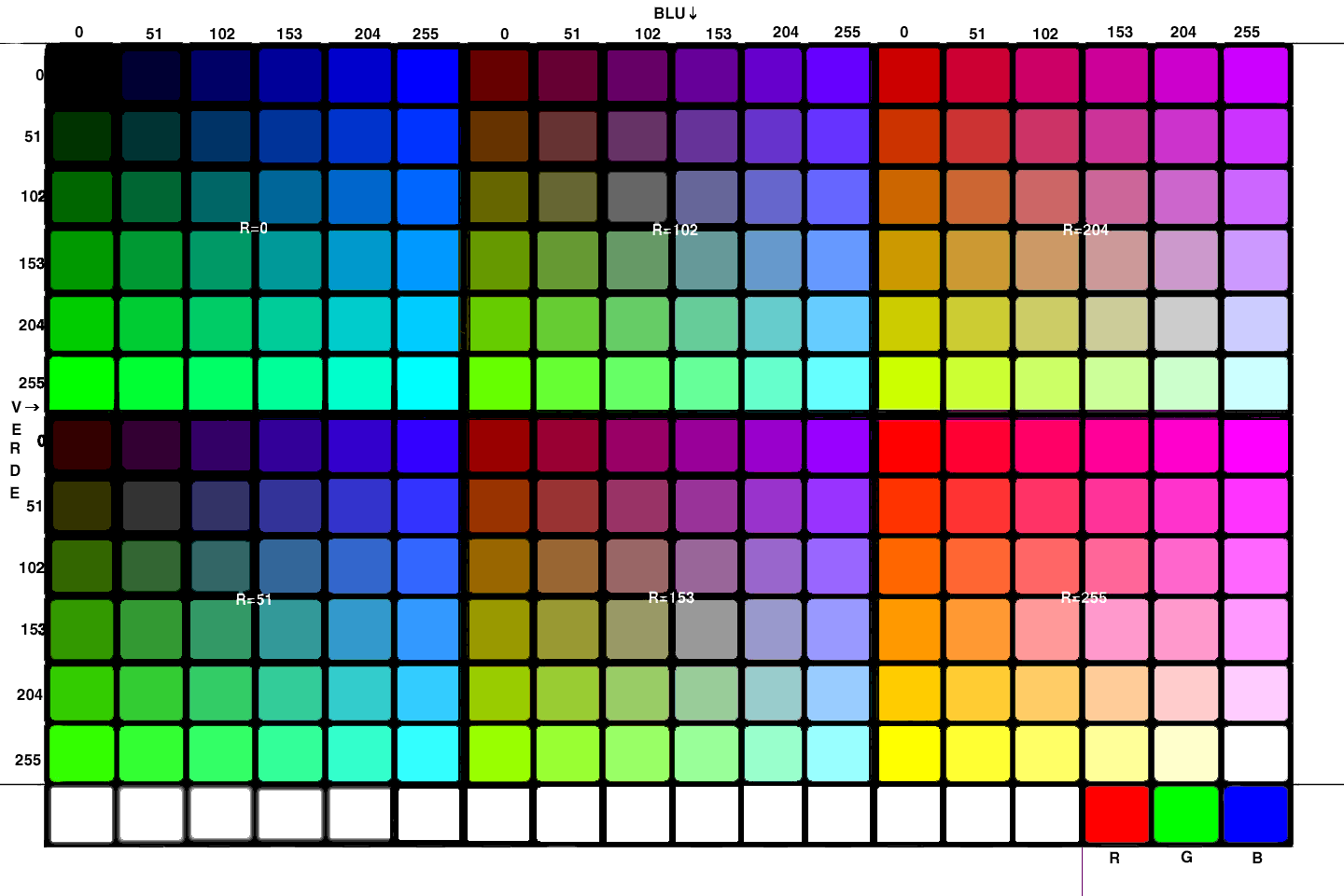Choose sky blue swatch (R=0, G=204, B=255)

pos(428,323)
